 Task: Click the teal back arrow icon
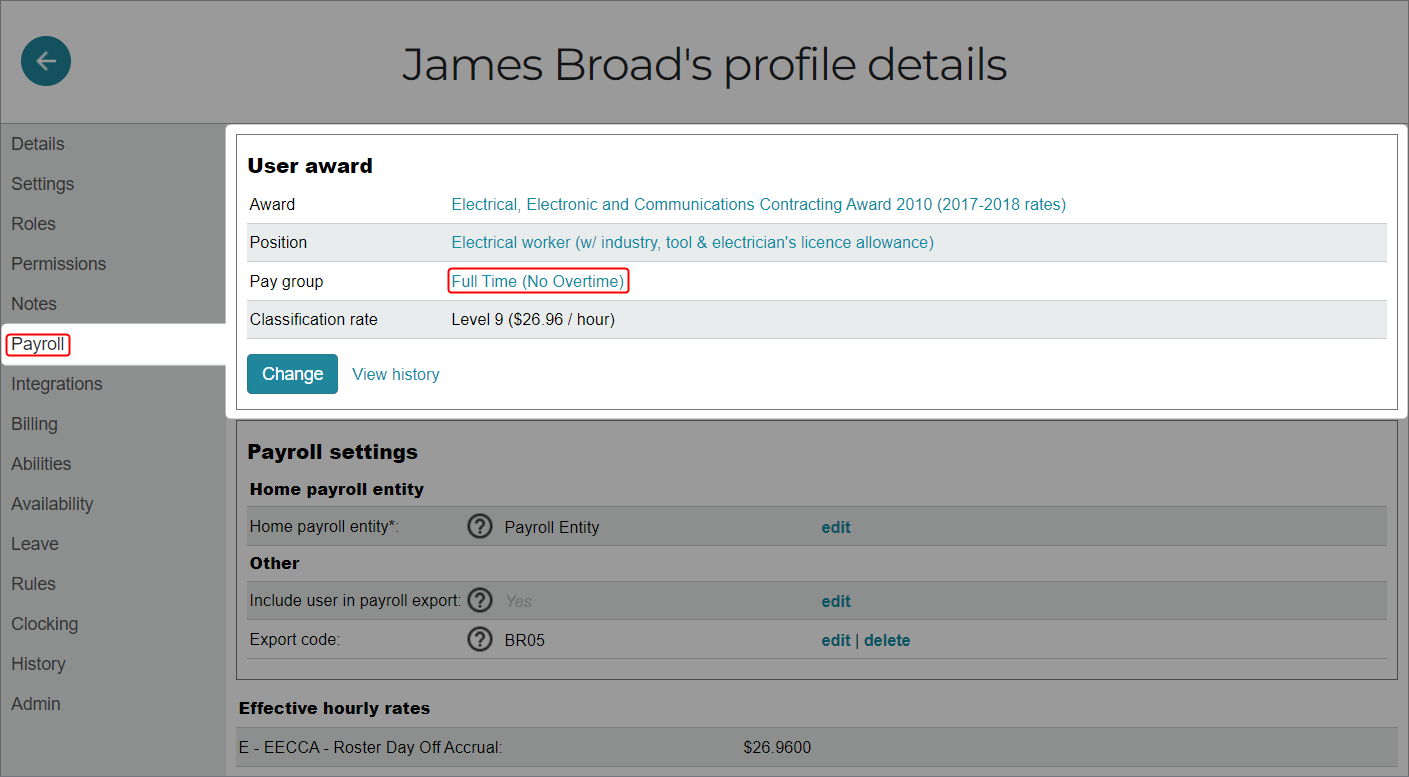tap(45, 61)
